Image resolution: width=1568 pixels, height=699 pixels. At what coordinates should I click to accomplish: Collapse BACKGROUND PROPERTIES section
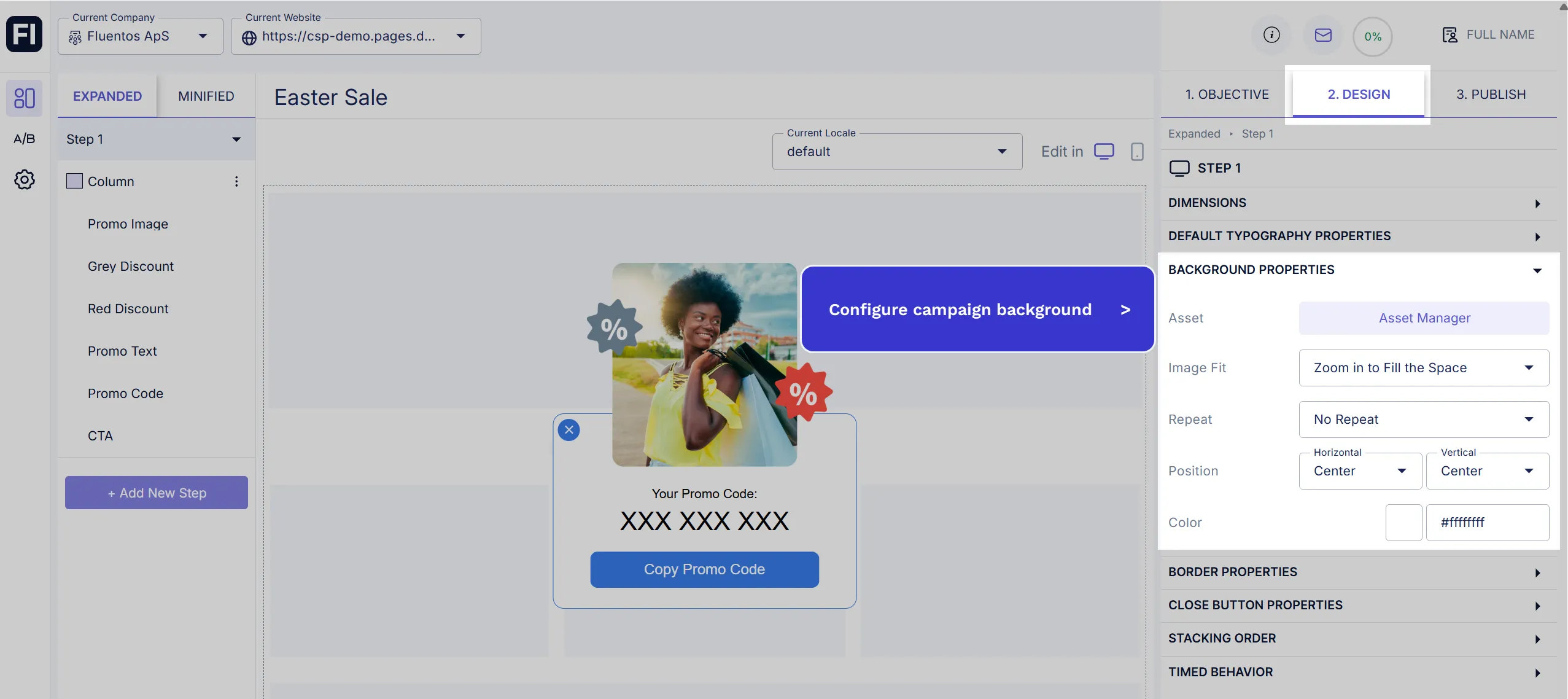pos(1358,270)
